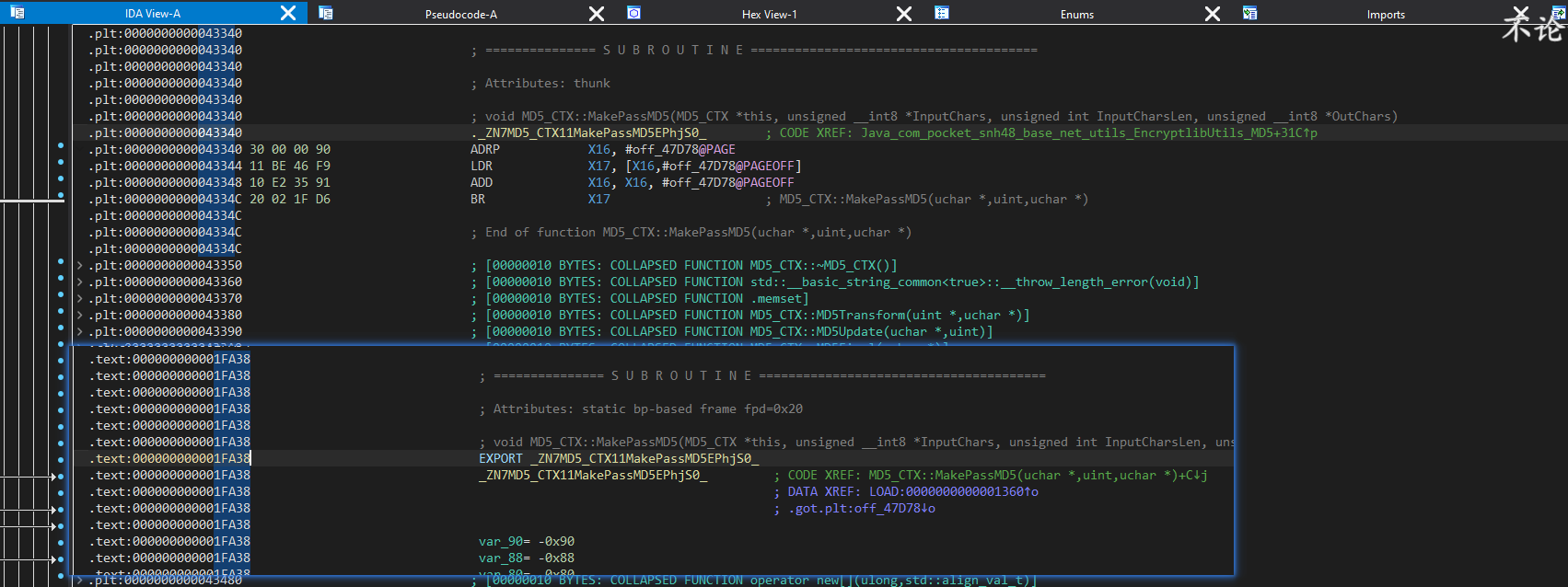Image resolution: width=1568 pixels, height=587 pixels.
Task: Select the var_90 stack variable definition
Action: pos(501,542)
